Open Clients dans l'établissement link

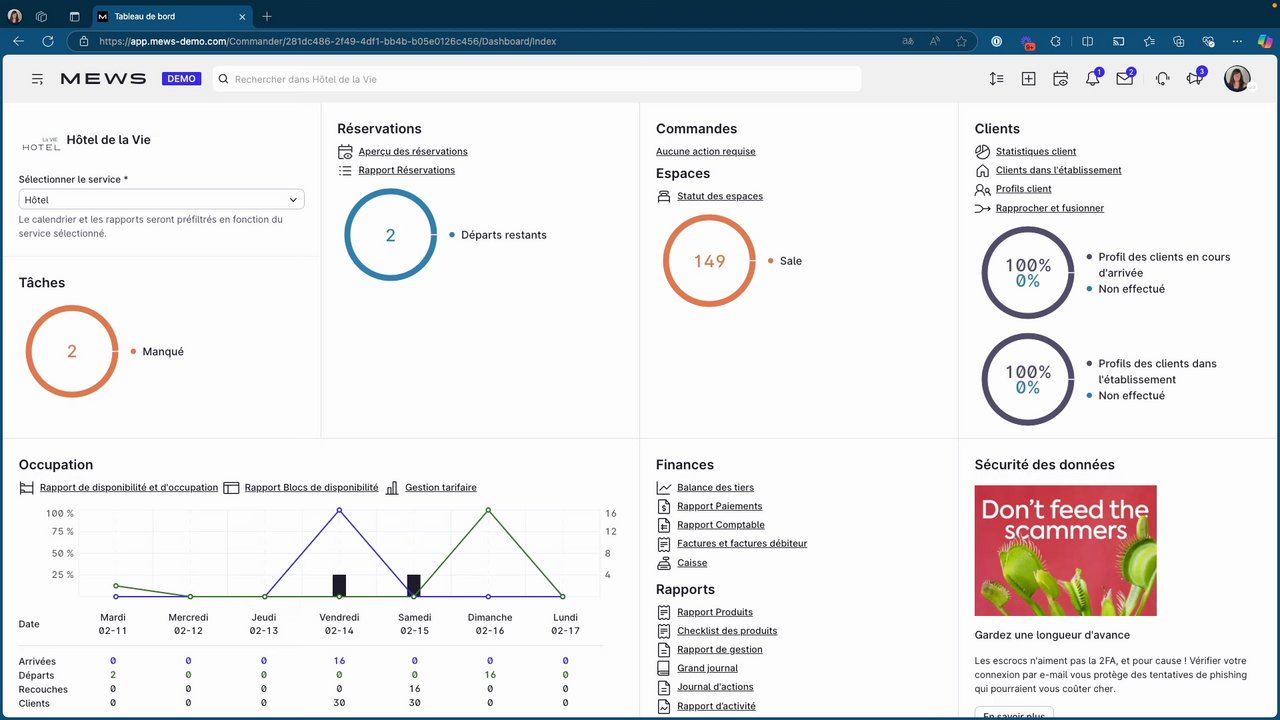tap(1059, 170)
